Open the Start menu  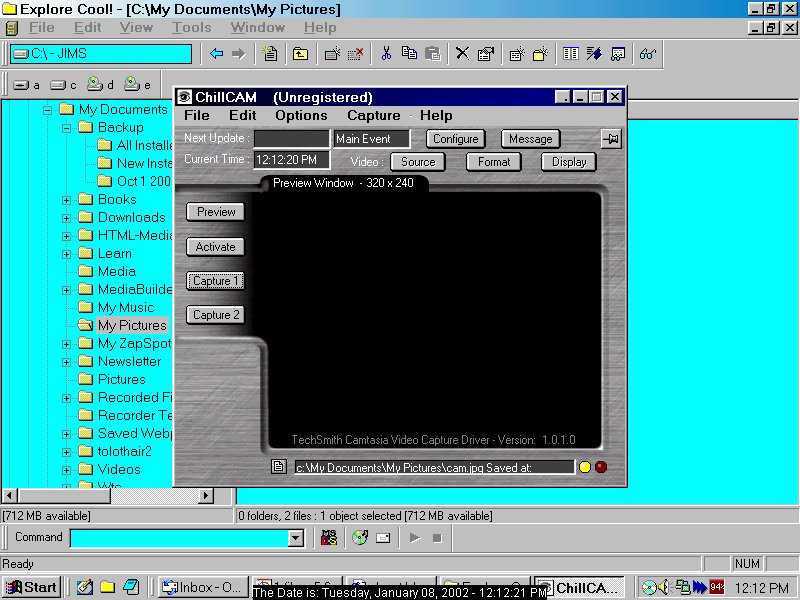pos(31,587)
